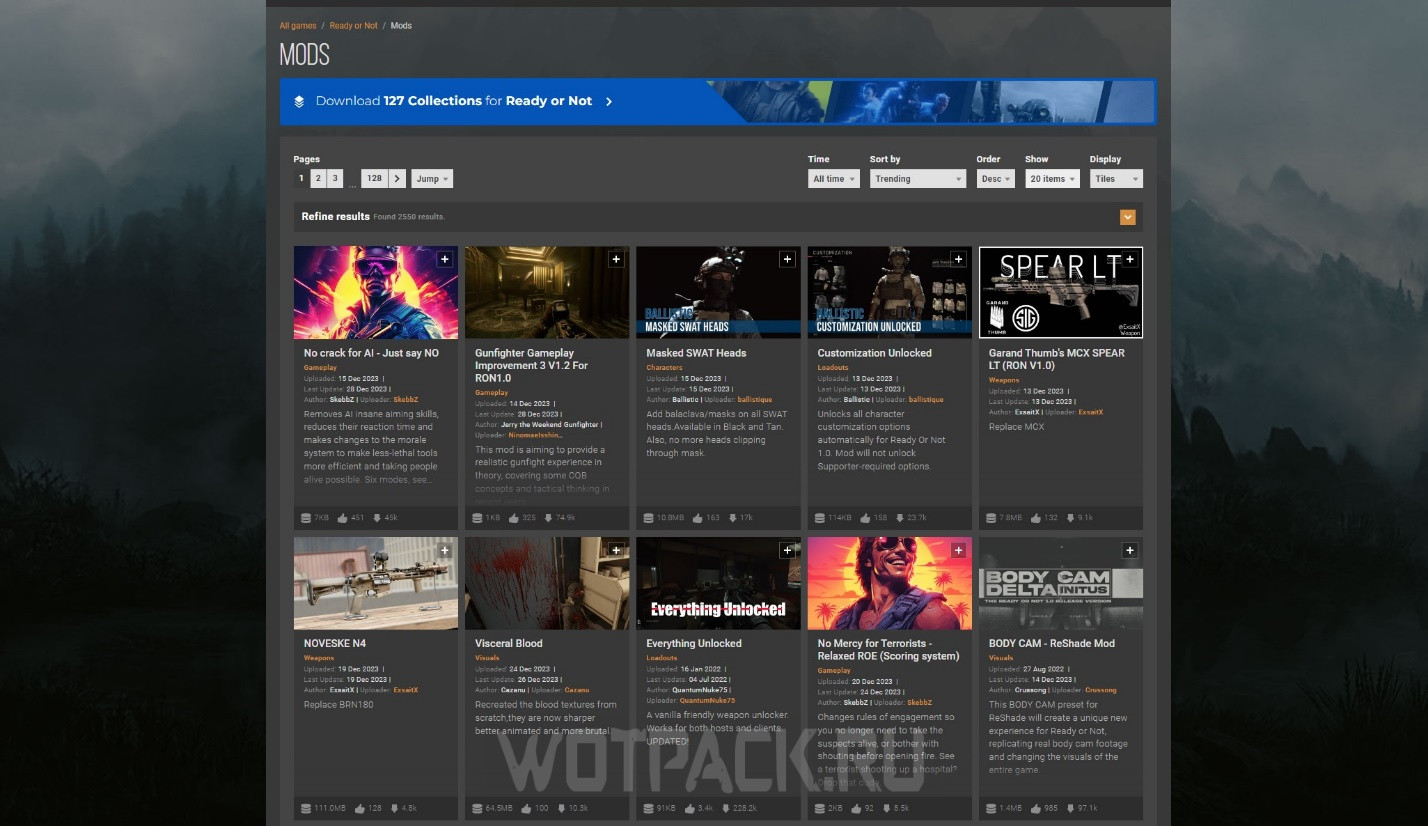Viewport: 1428px width, 826px height.
Task: Click the plus icon on BODY CAM tile
Action: pyautogui.click(x=1129, y=550)
